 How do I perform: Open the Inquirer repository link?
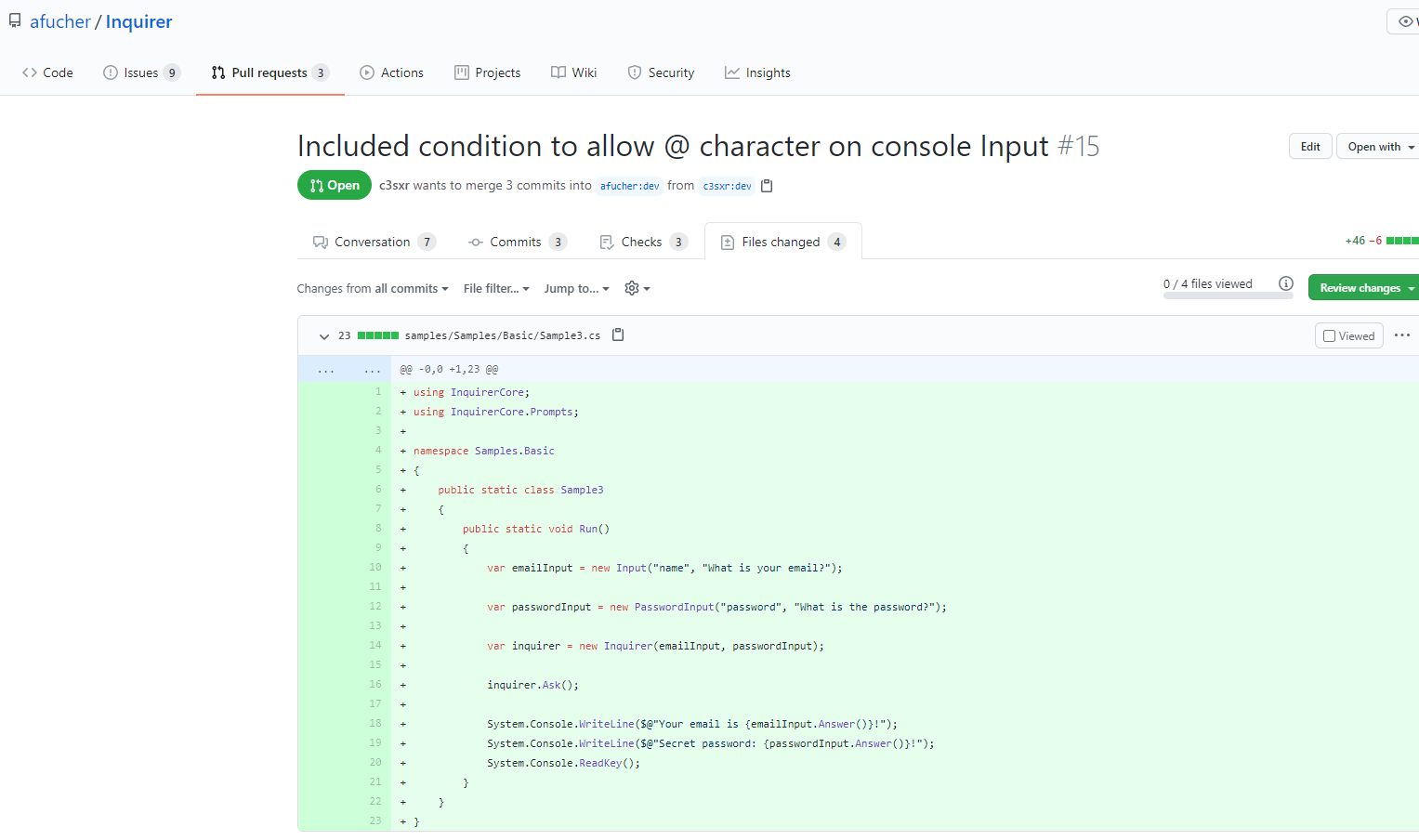click(139, 21)
